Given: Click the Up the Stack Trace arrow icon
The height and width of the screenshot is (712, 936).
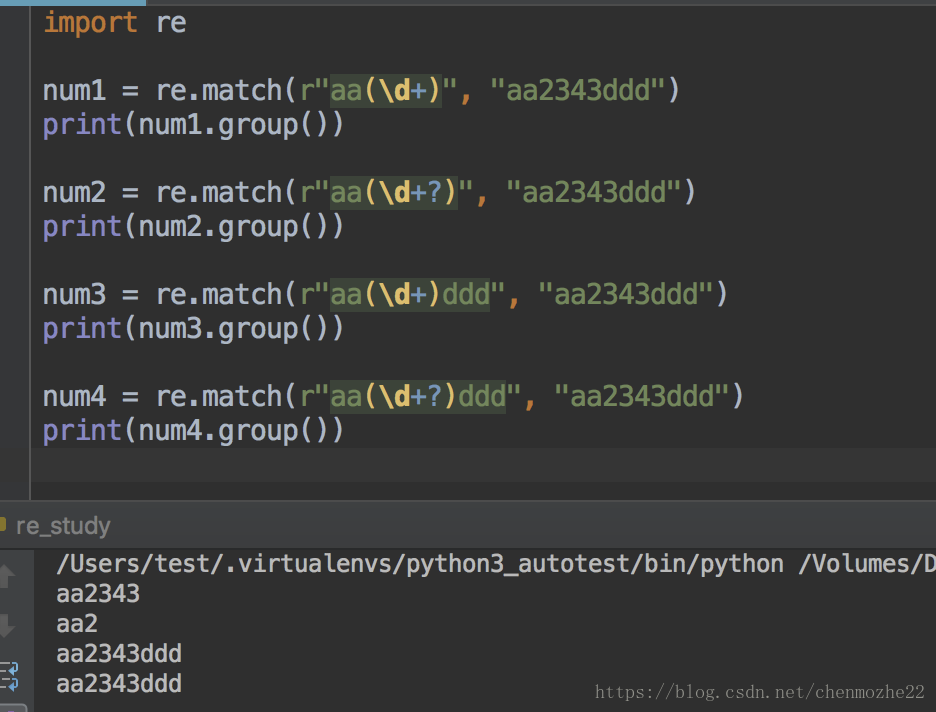Looking at the screenshot, I should click(7, 576).
